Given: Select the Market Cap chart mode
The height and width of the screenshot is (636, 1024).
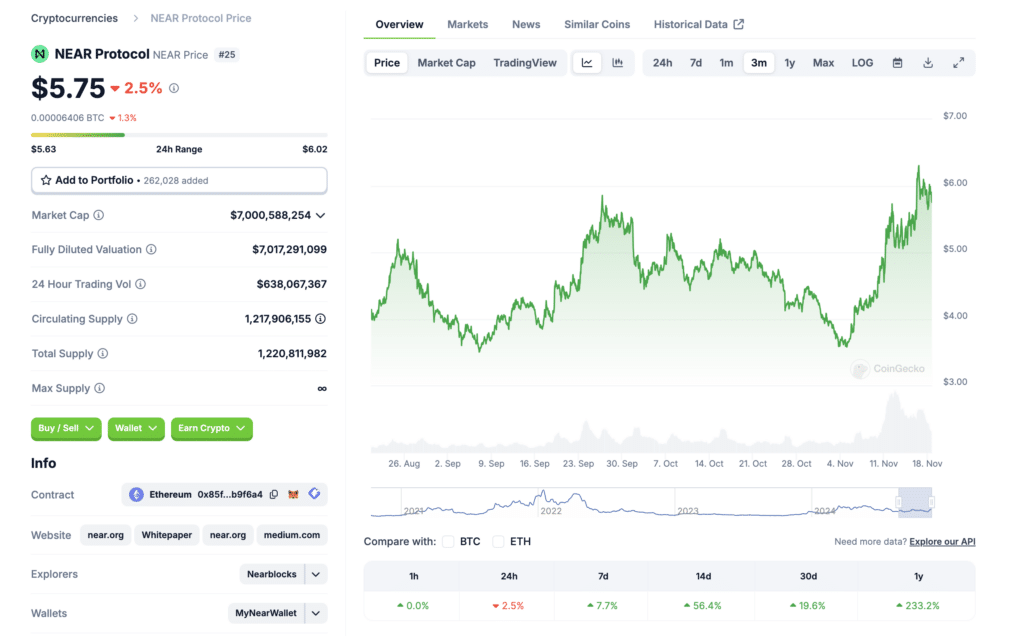Looking at the screenshot, I should (x=447, y=63).
